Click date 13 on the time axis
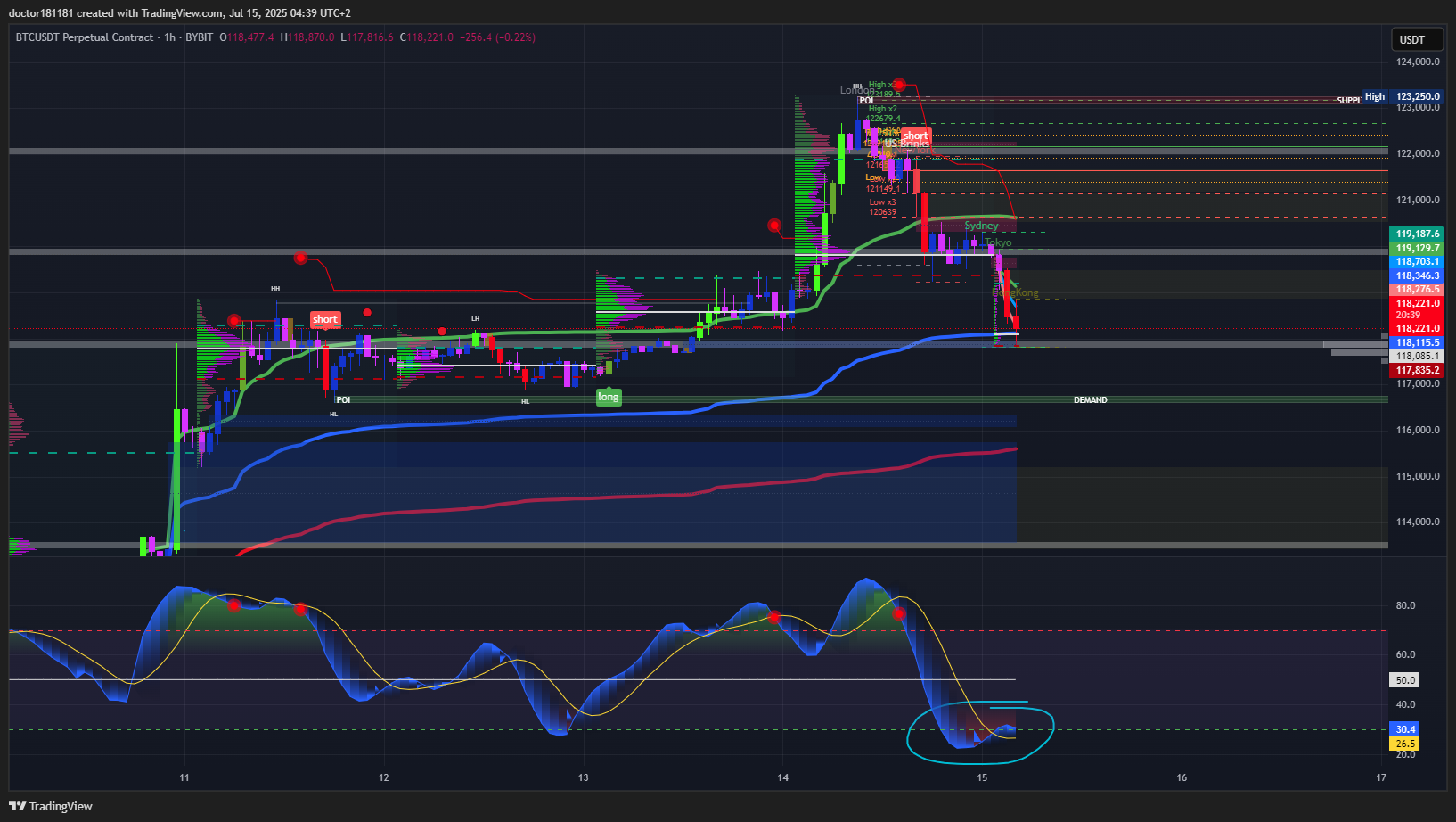This screenshot has height=822, width=1456. coord(584,777)
